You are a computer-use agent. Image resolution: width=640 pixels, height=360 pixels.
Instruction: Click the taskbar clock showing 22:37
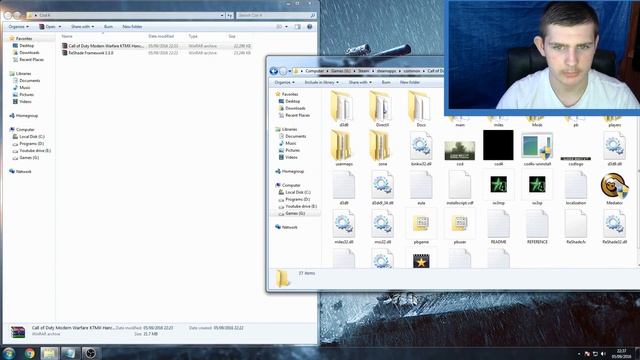(621, 353)
